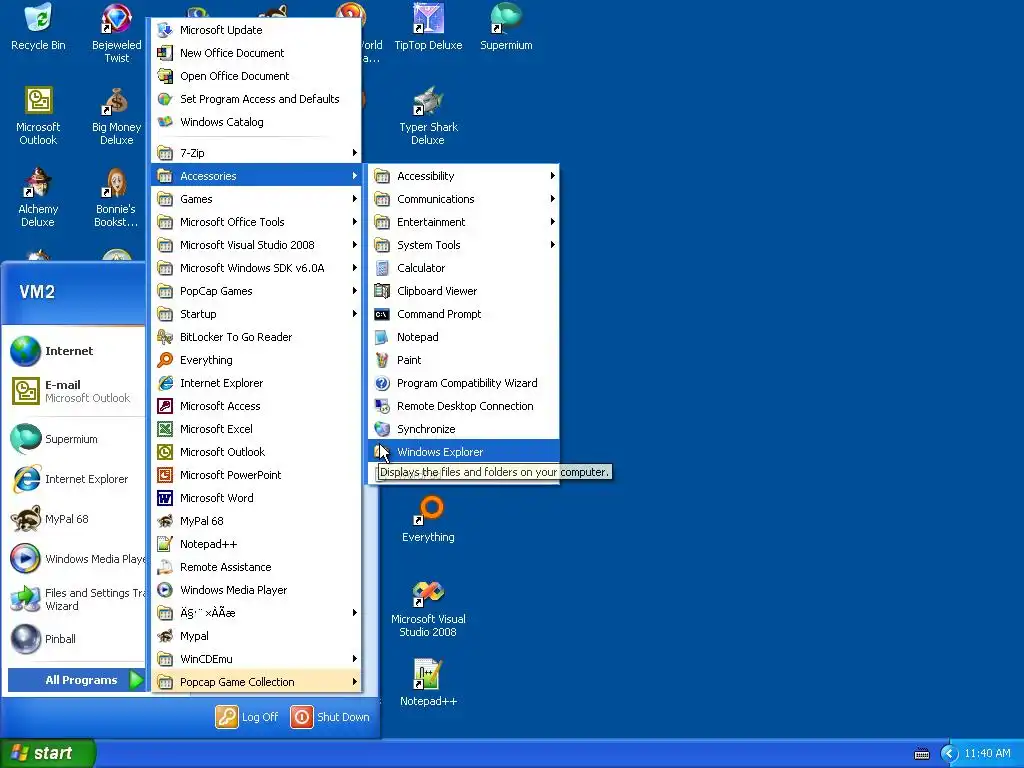
Task: Click All Programs button
Action: tap(76, 680)
